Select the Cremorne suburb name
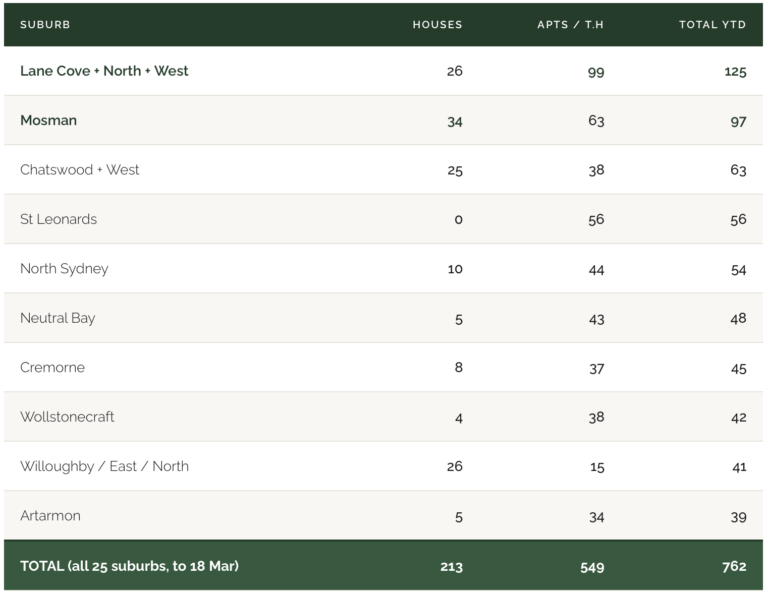The width and height of the screenshot is (768, 595). pyautogui.click(x=52, y=368)
